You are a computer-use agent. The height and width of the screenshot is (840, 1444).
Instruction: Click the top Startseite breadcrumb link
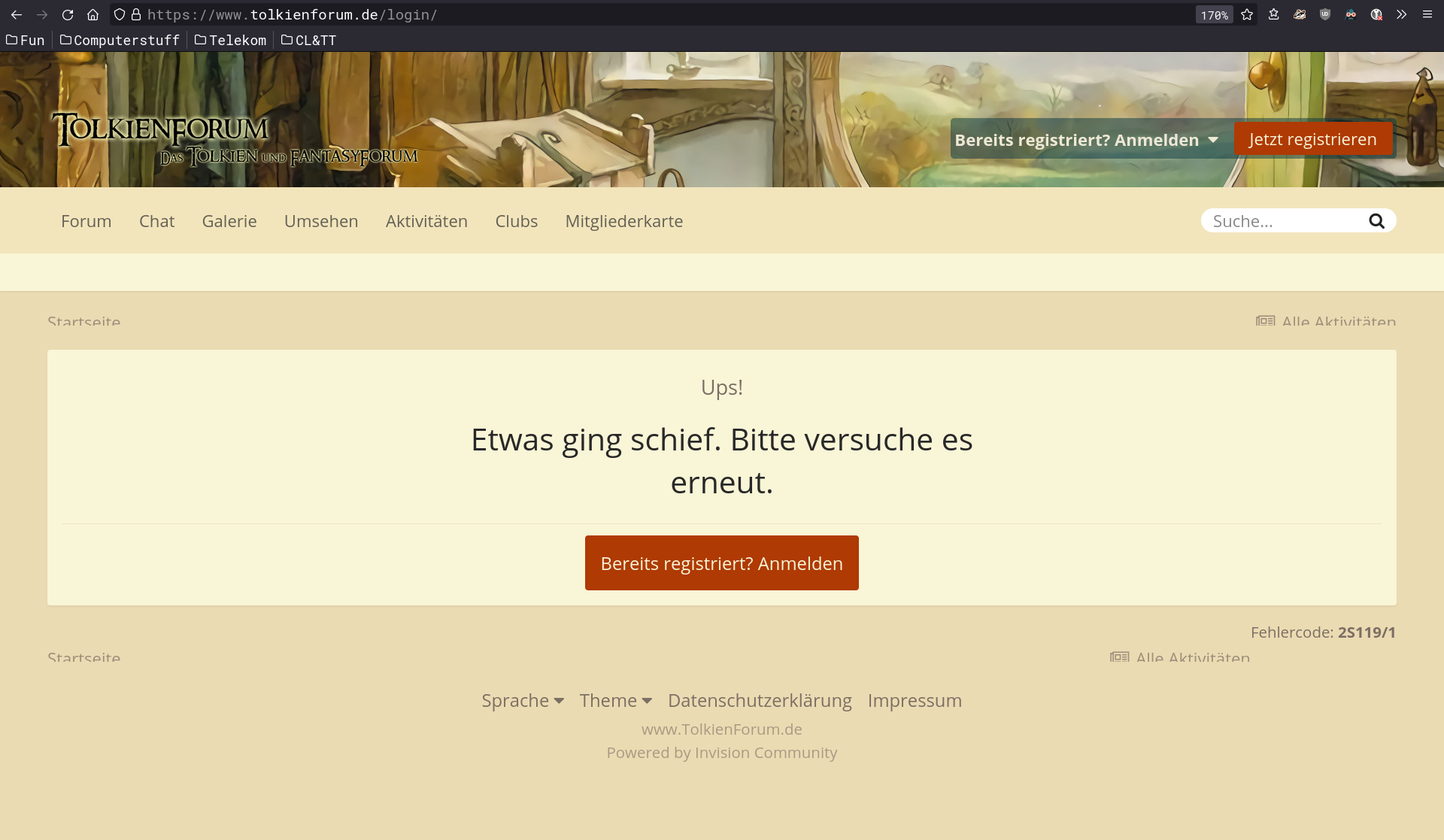click(84, 322)
